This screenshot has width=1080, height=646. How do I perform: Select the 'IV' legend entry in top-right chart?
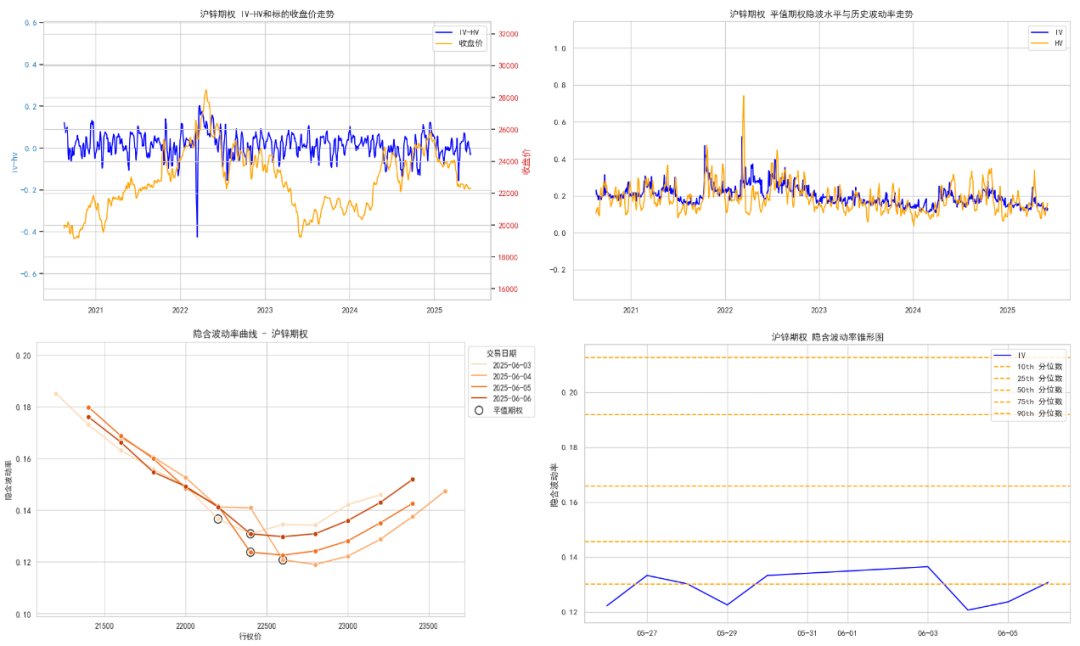click(x=1047, y=32)
